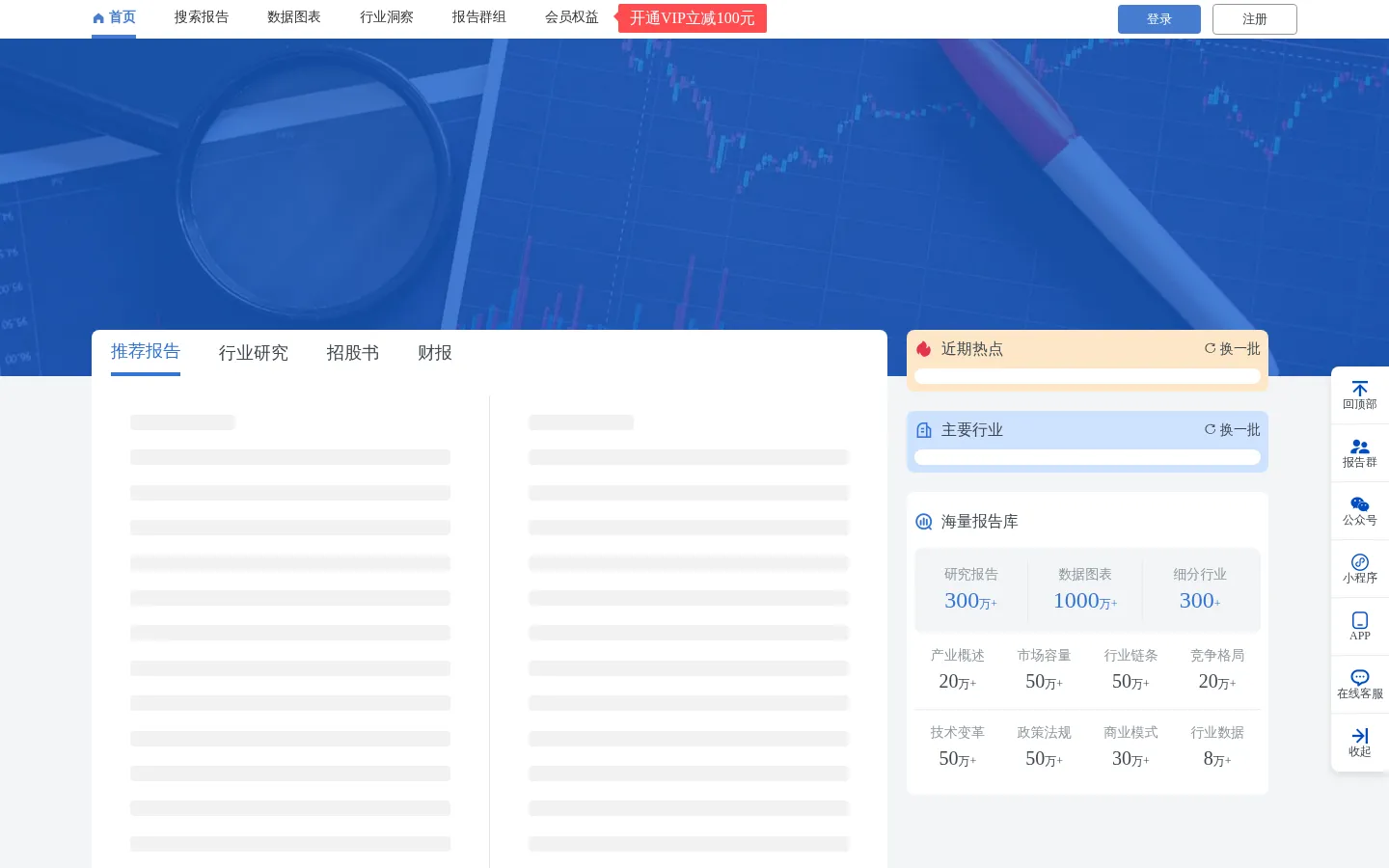Open 行业洞察 navigation item
The height and width of the screenshot is (868, 1389).
pyautogui.click(x=387, y=17)
